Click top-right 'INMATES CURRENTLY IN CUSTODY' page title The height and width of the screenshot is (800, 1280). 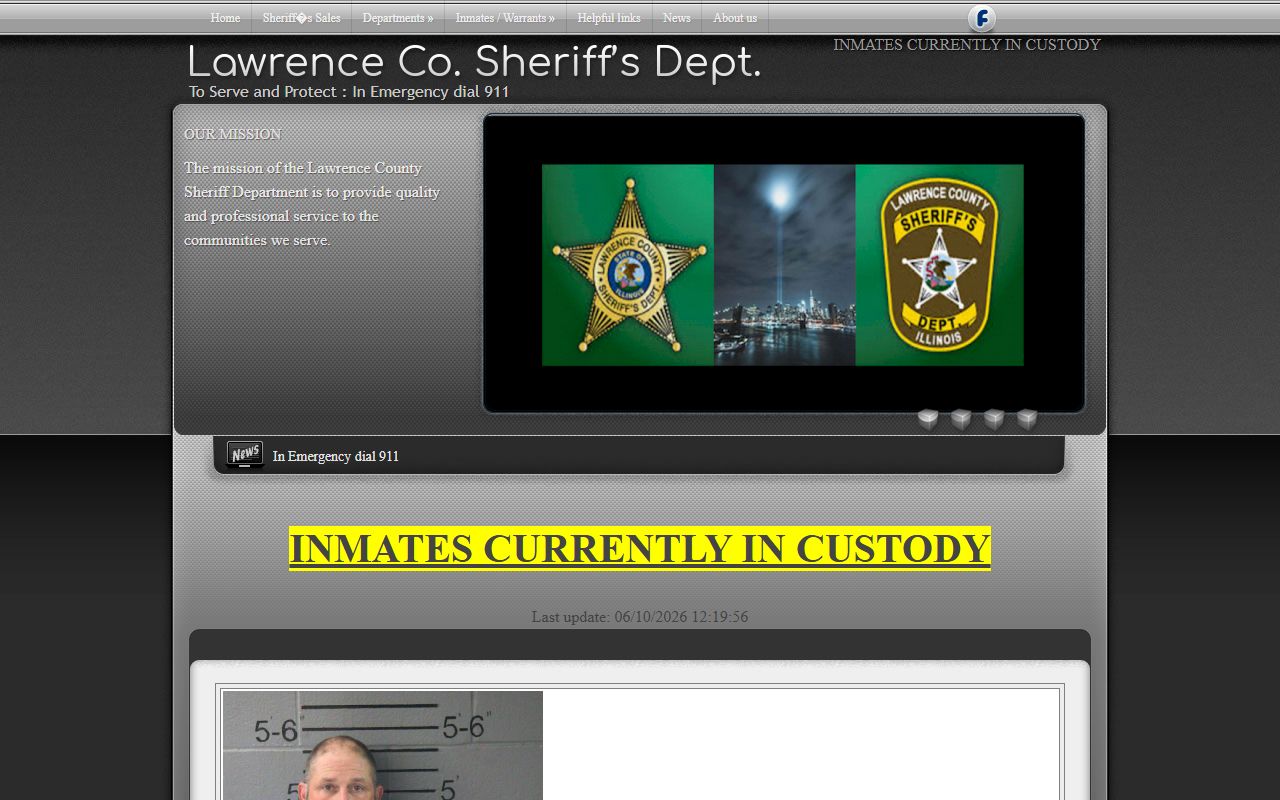coord(967,45)
